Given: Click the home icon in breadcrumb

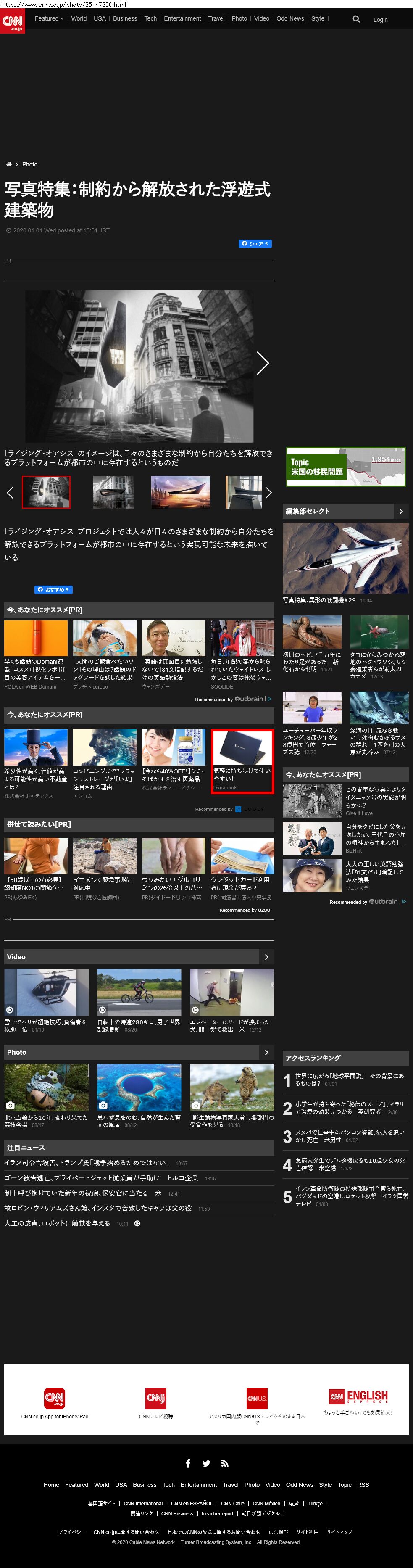Looking at the screenshot, I should tap(8, 164).
